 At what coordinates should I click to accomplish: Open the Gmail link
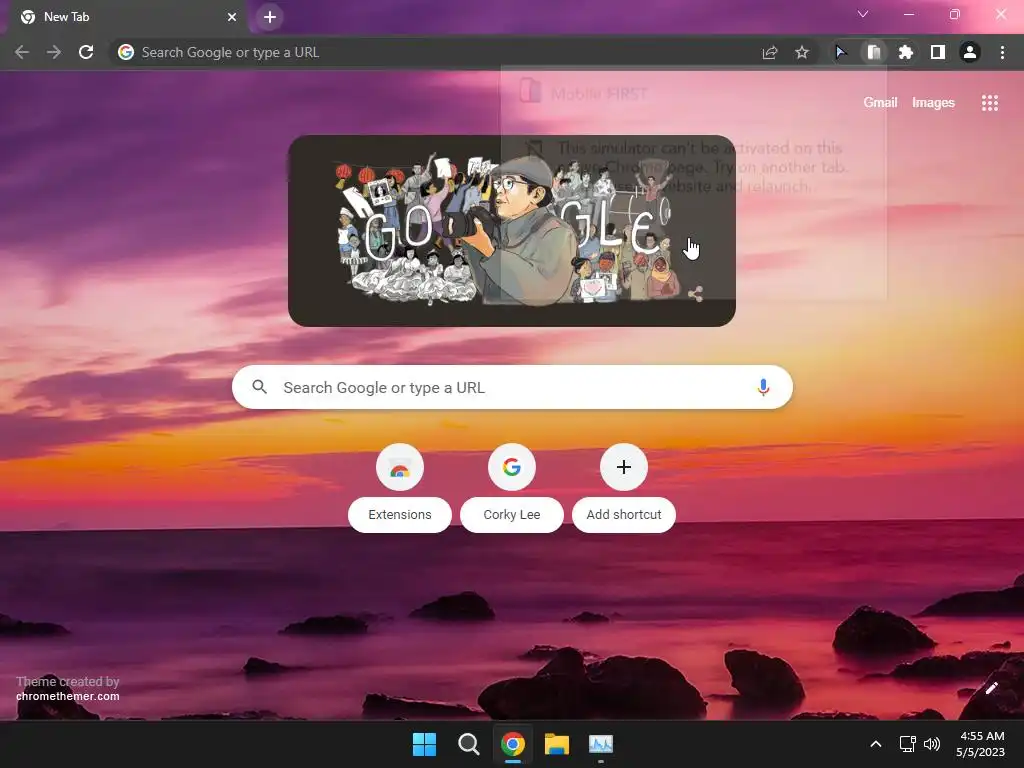(x=880, y=103)
